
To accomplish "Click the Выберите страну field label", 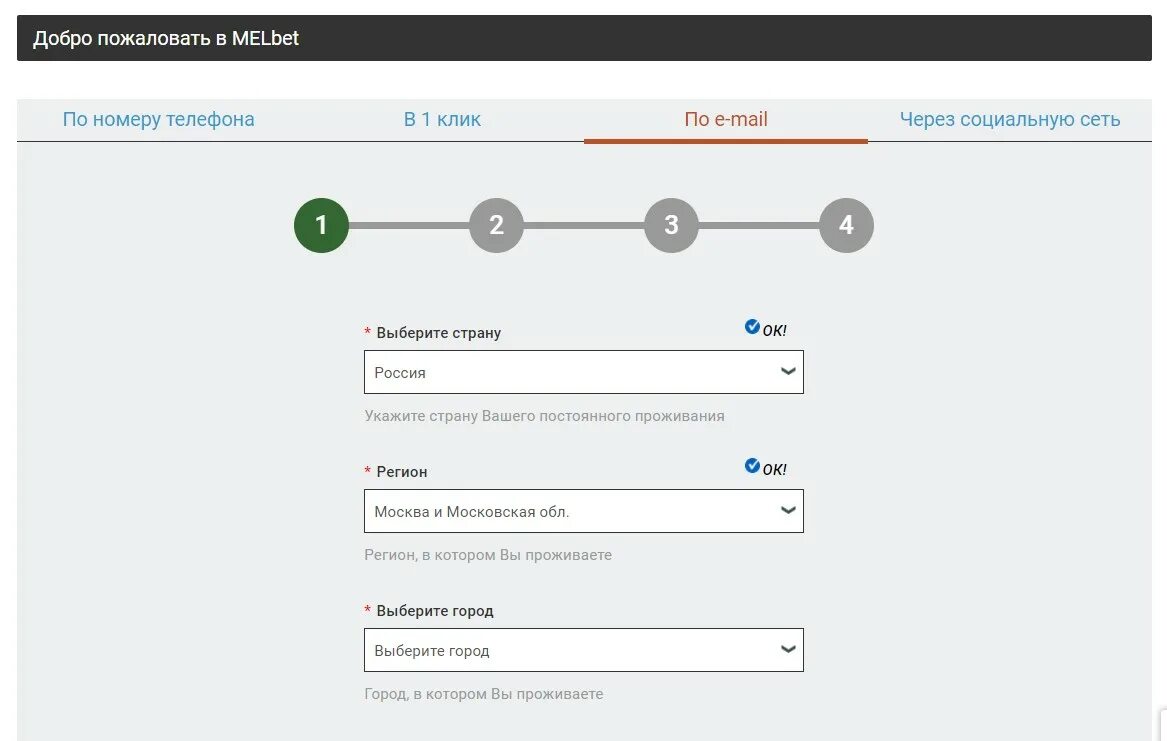I will click(438, 333).
